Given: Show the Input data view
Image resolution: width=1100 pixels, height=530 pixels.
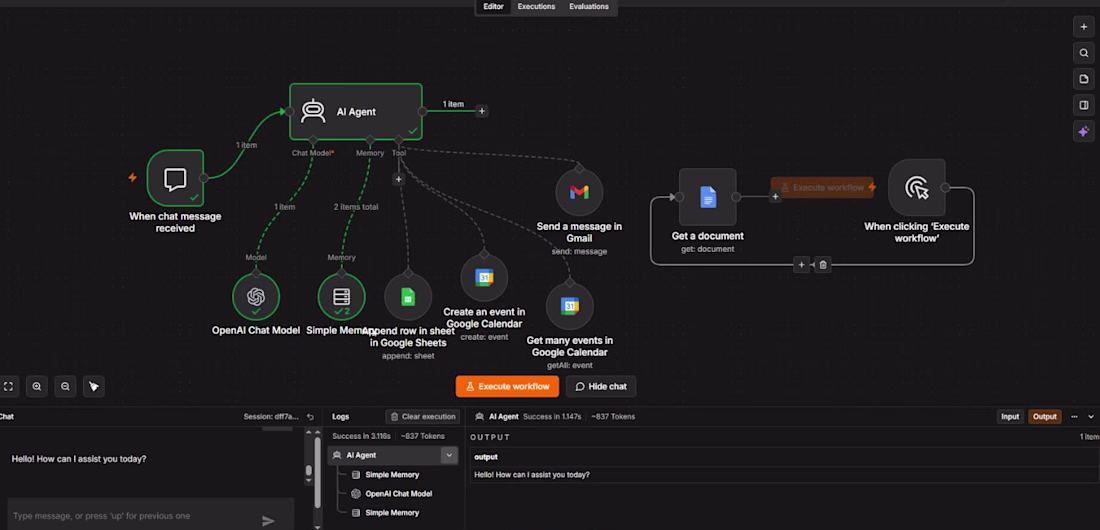Looking at the screenshot, I should point(1010,416).
